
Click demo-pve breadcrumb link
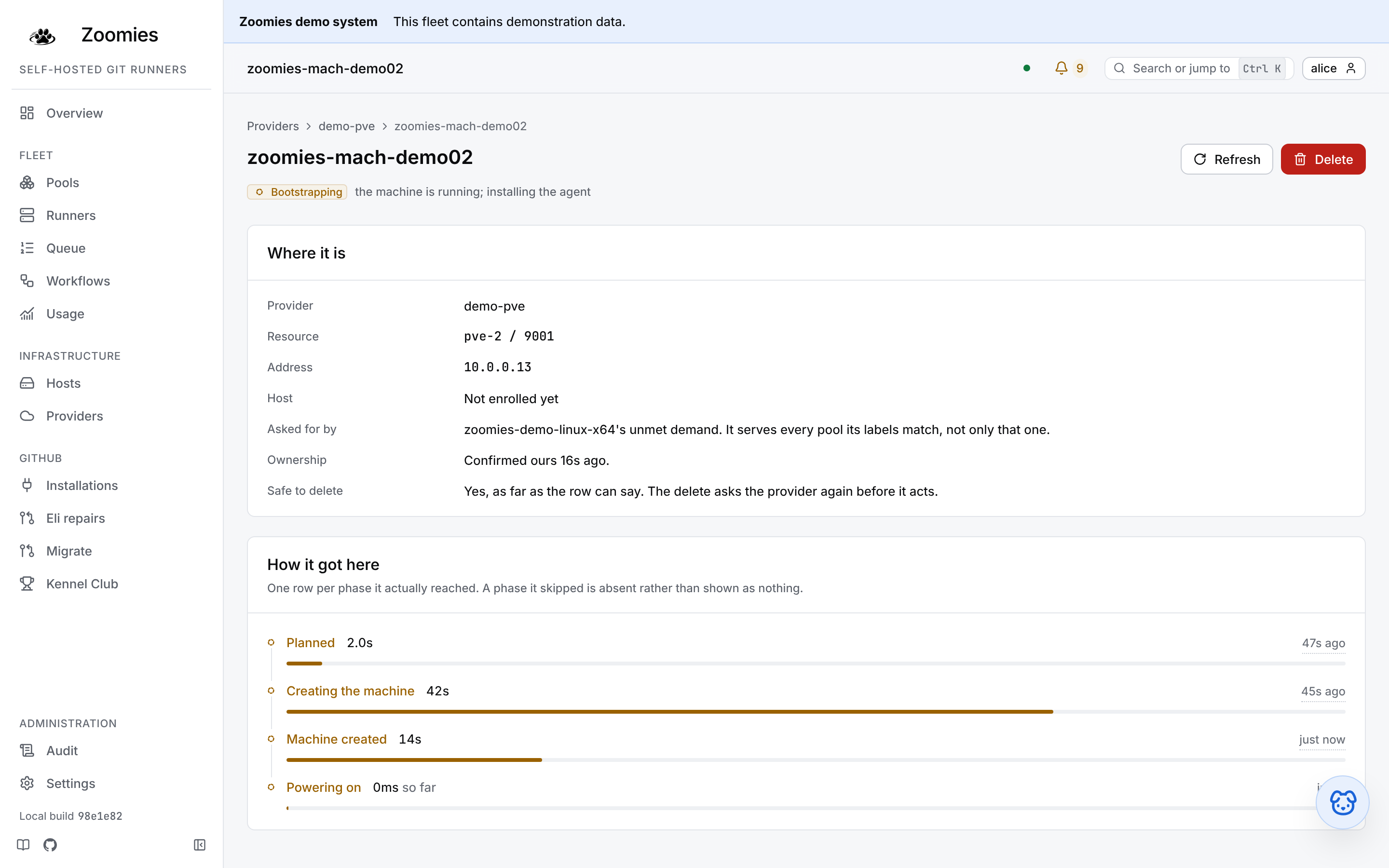(x=346, y=126)
